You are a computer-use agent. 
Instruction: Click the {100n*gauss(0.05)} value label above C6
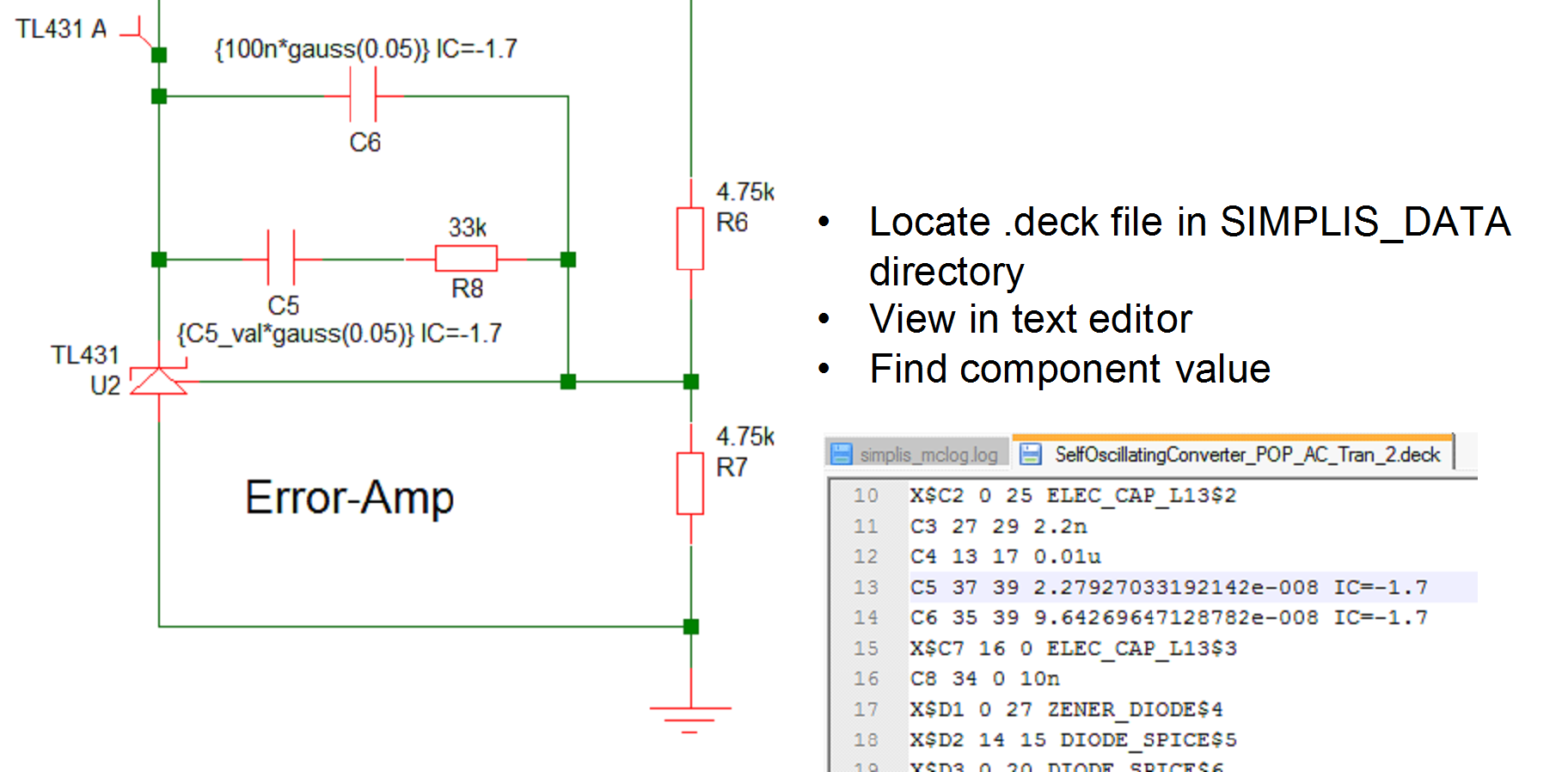click(322, 49)
